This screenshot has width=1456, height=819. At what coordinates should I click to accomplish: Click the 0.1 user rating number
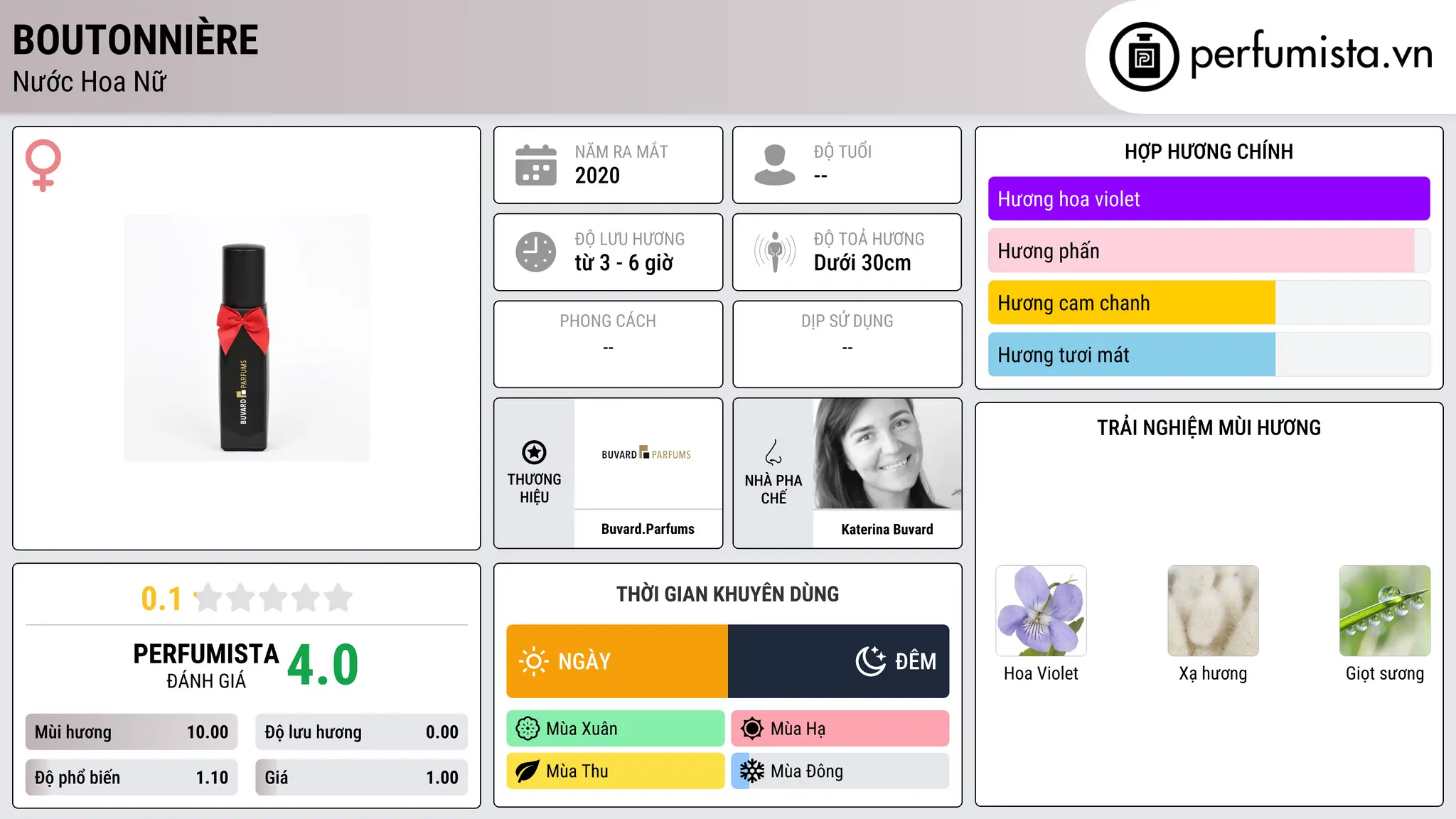click(x=161, y=599)
